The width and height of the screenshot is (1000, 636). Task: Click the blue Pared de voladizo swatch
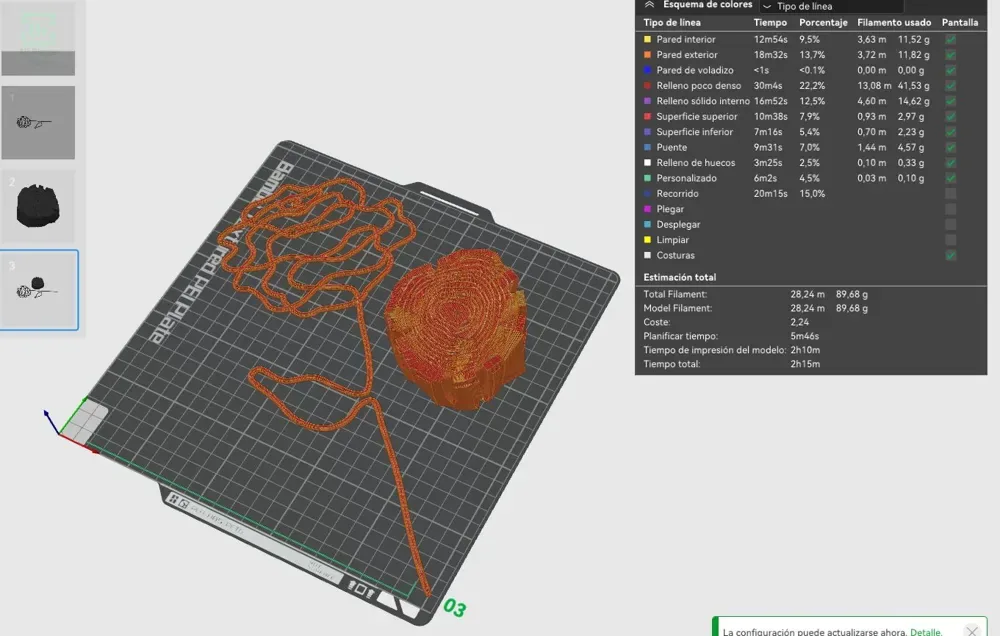tap(647, 70)
